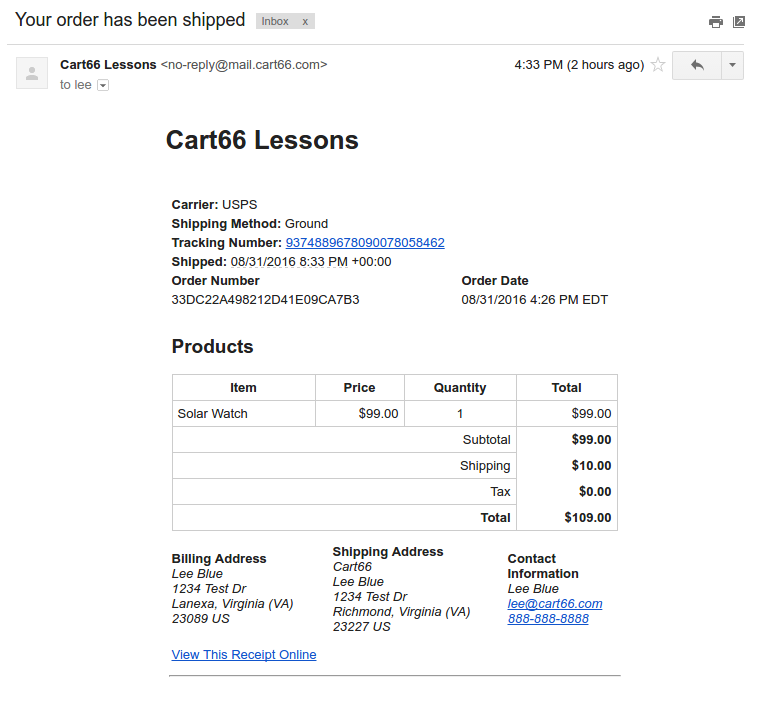The width and height of the screenshot is (763, 702).
Task: Click the billing city Lanexa, Virginia (VA)
Action: pos(233,604)
